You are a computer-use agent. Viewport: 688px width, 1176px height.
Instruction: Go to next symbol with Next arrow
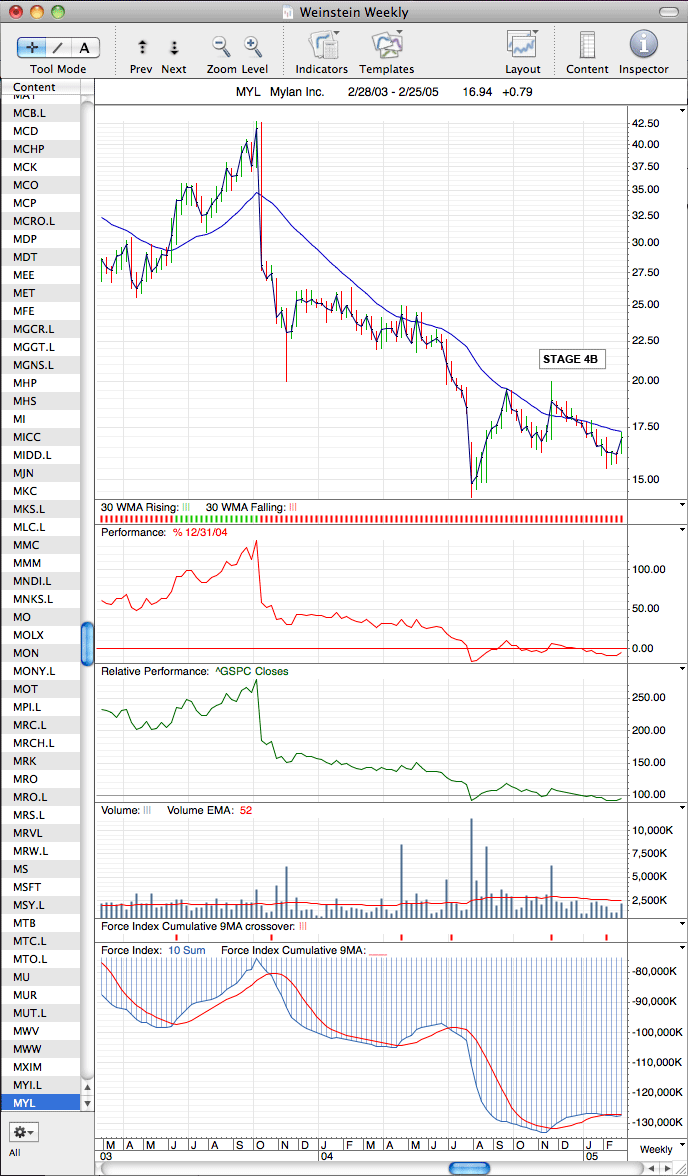[x=173, y=48]
